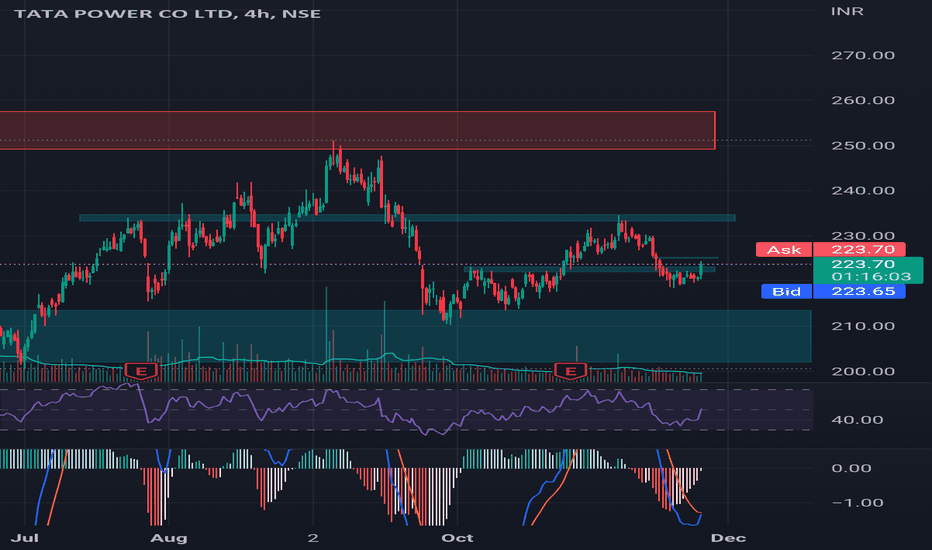Select the thin teal band near 234
Screen dimensions: 932x550
(407, 218)
